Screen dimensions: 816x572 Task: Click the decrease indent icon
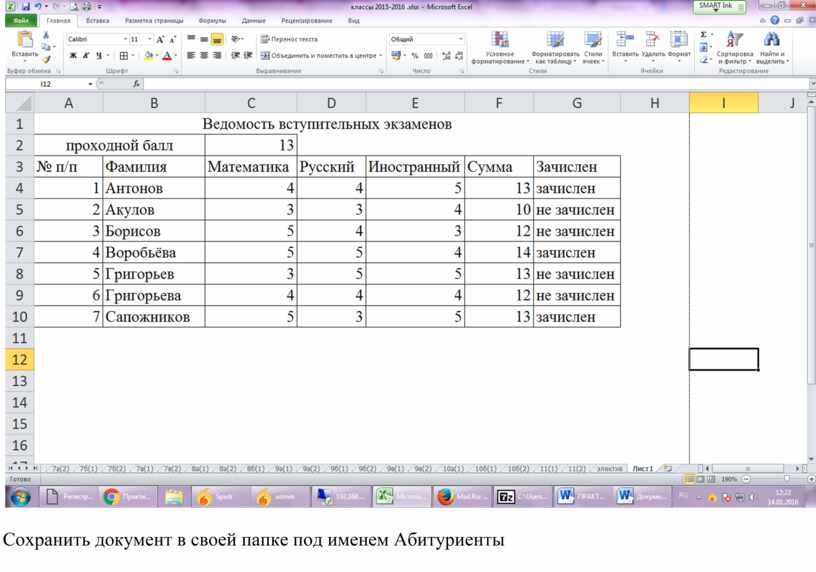tap(235, 55)
